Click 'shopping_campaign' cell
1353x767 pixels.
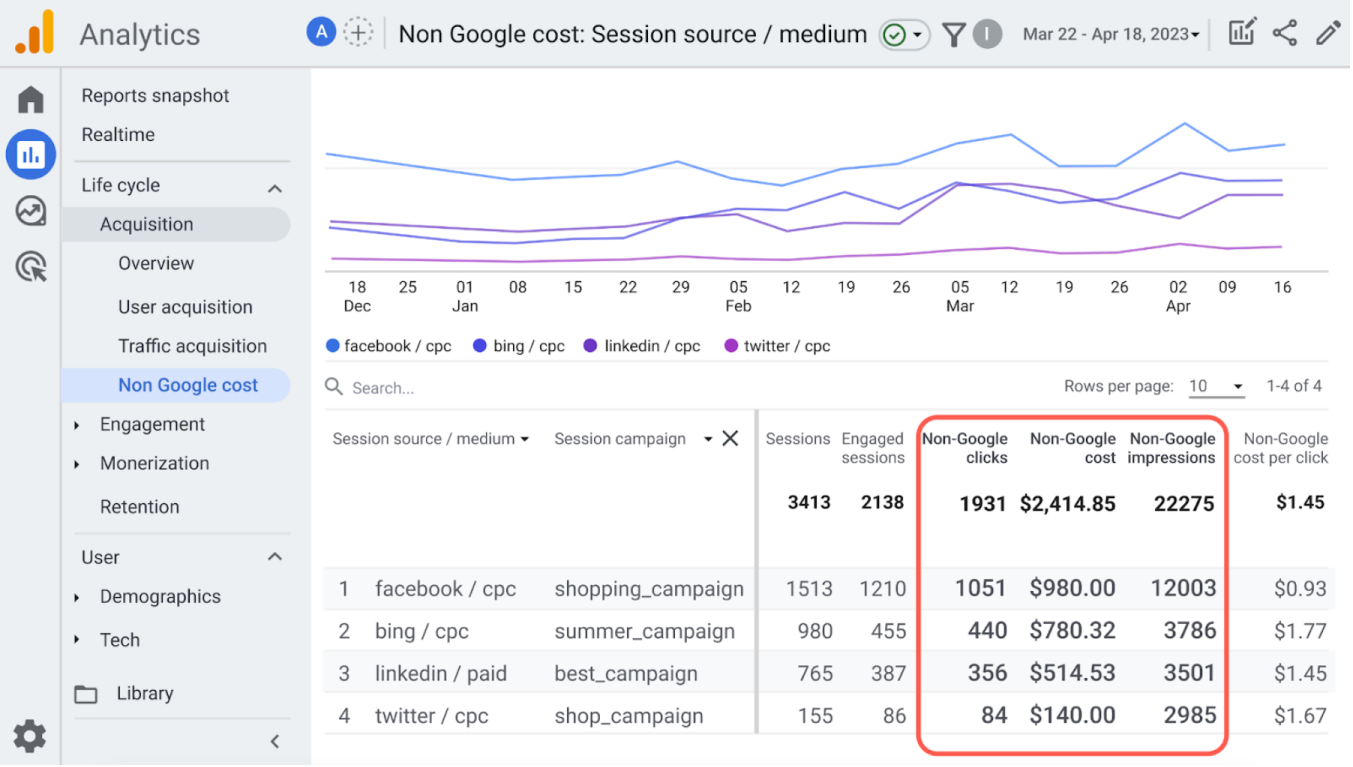[649, 589]
